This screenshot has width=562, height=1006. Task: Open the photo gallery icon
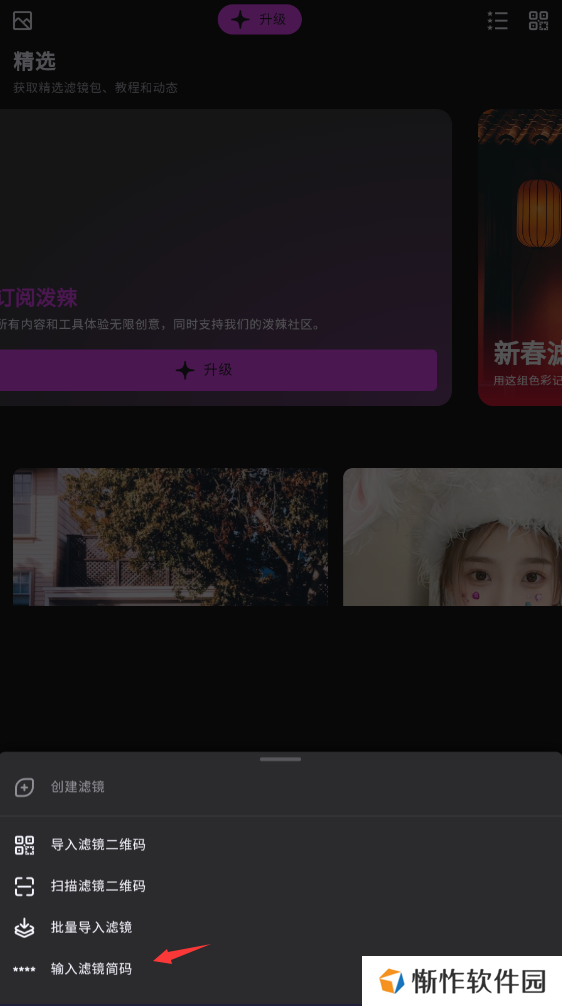tap(22, 21)
